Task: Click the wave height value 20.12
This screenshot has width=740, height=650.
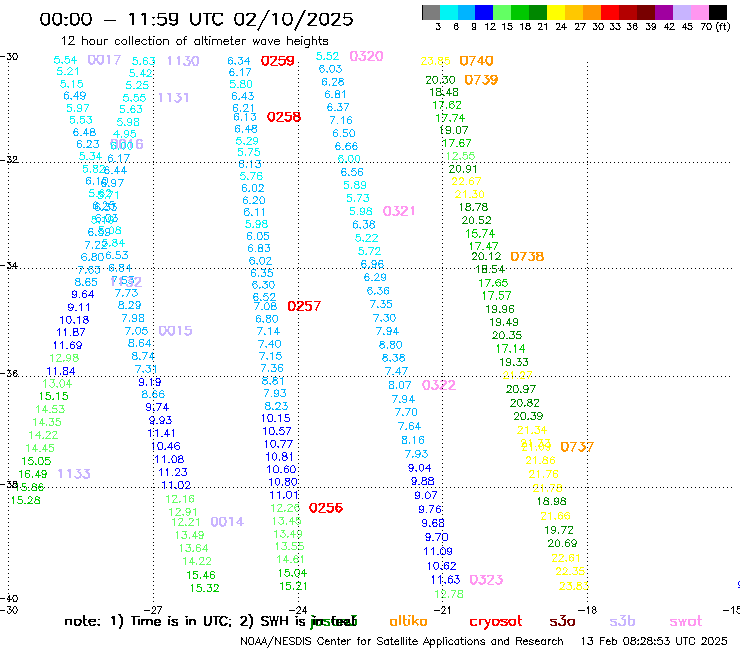Action: [x=486, y=256]
